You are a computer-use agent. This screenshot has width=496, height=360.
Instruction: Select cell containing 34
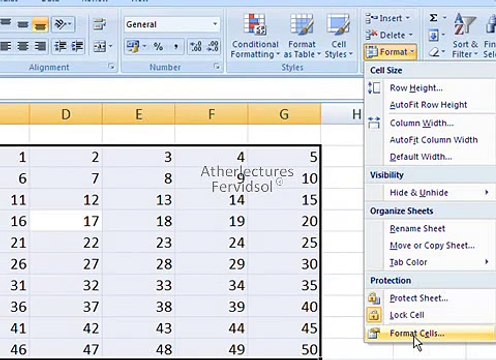click(x=211, y=285)
